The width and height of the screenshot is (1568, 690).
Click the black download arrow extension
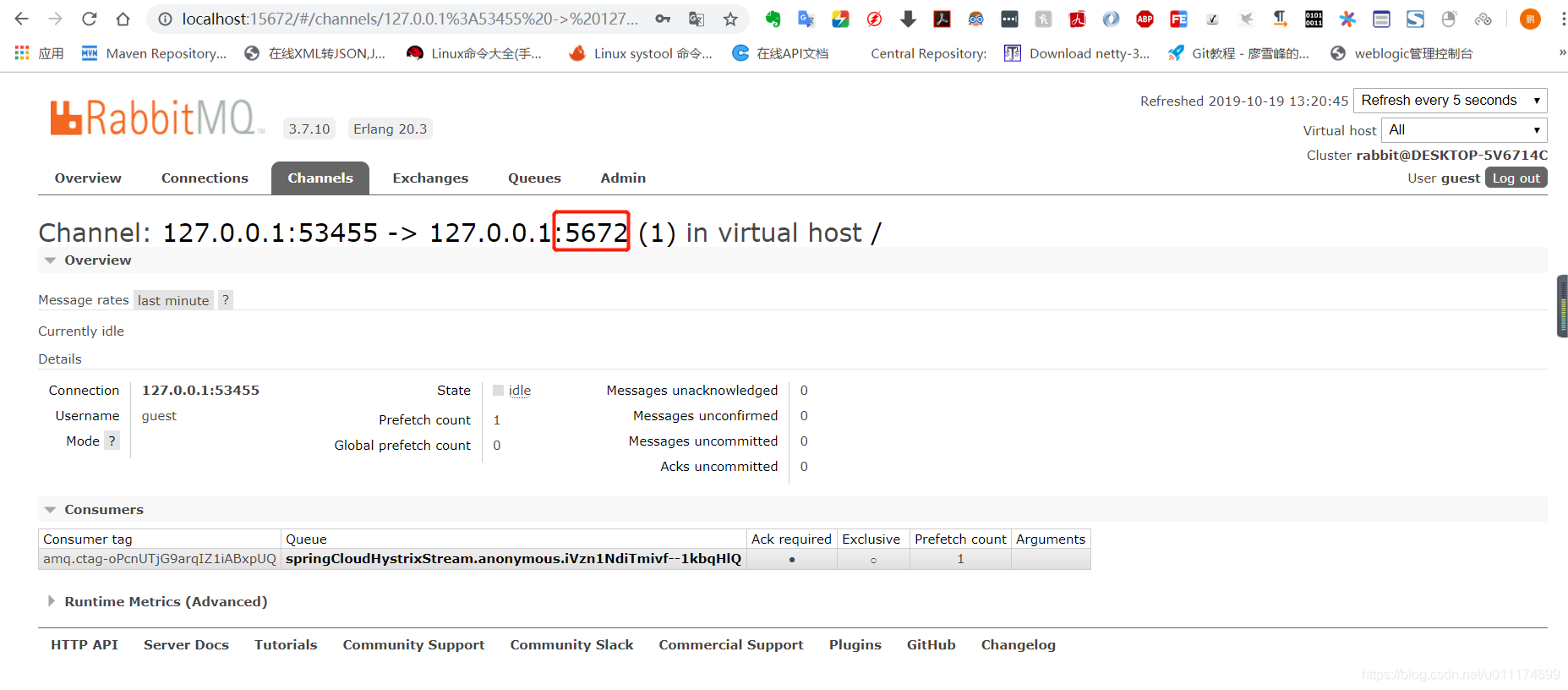pos(908,19)
